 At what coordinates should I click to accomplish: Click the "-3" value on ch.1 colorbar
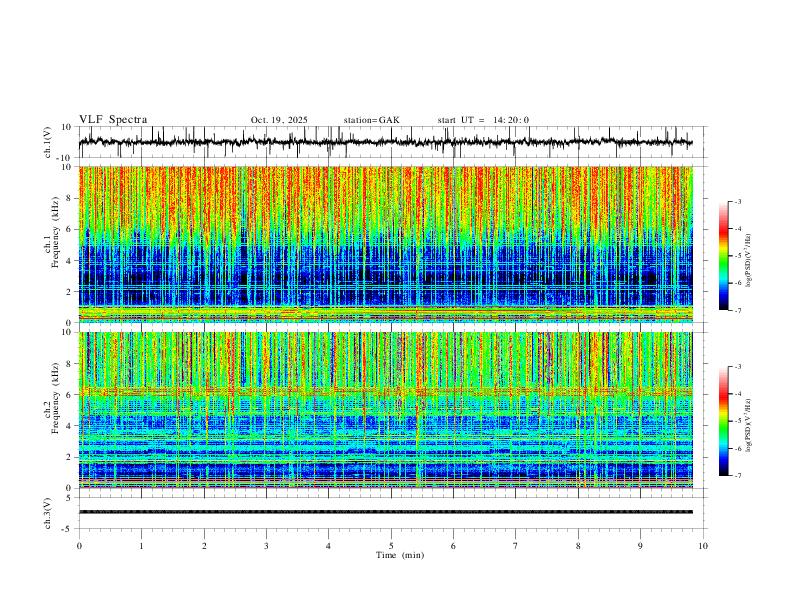738,201
